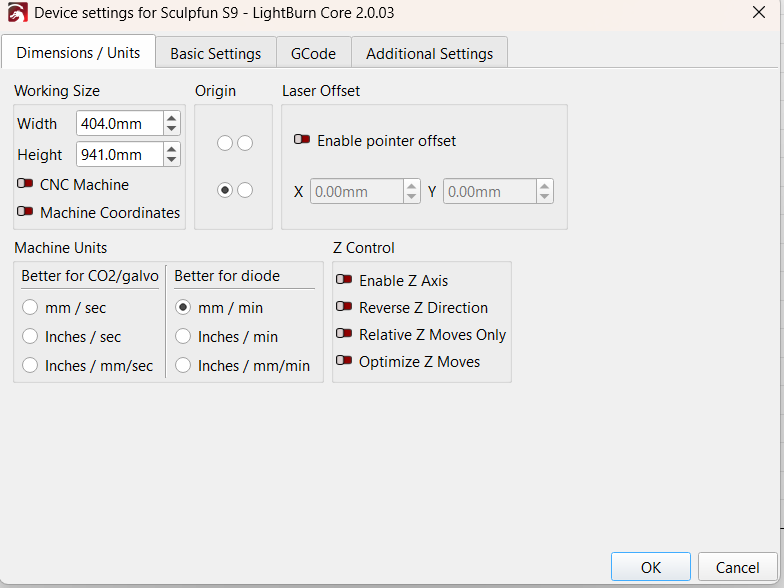Enable pointer offset toggle
The width and height of the screenshot is (784, 588).
point(302,141)
